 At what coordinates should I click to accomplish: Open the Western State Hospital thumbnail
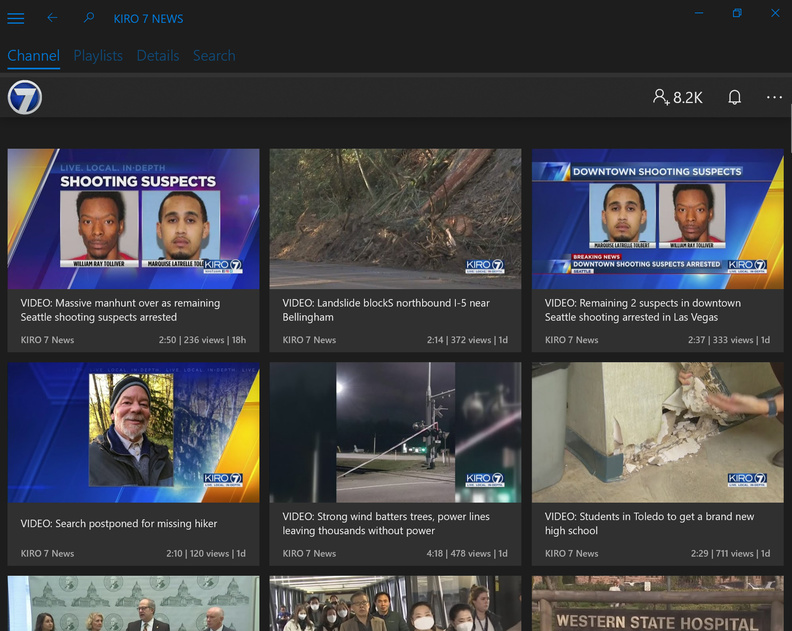658,603
